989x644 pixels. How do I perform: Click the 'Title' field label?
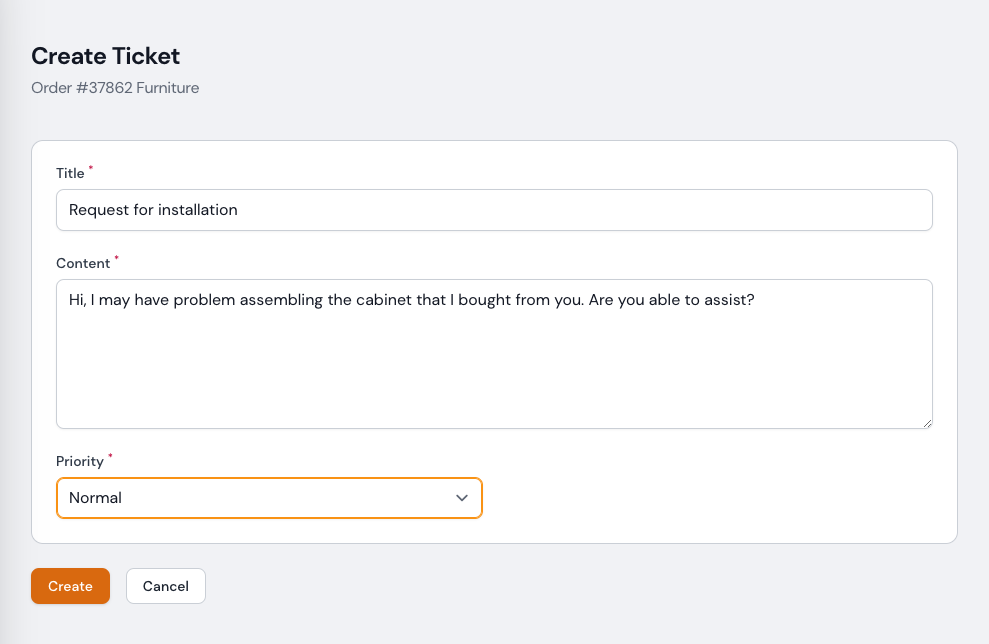click(70, 173)
